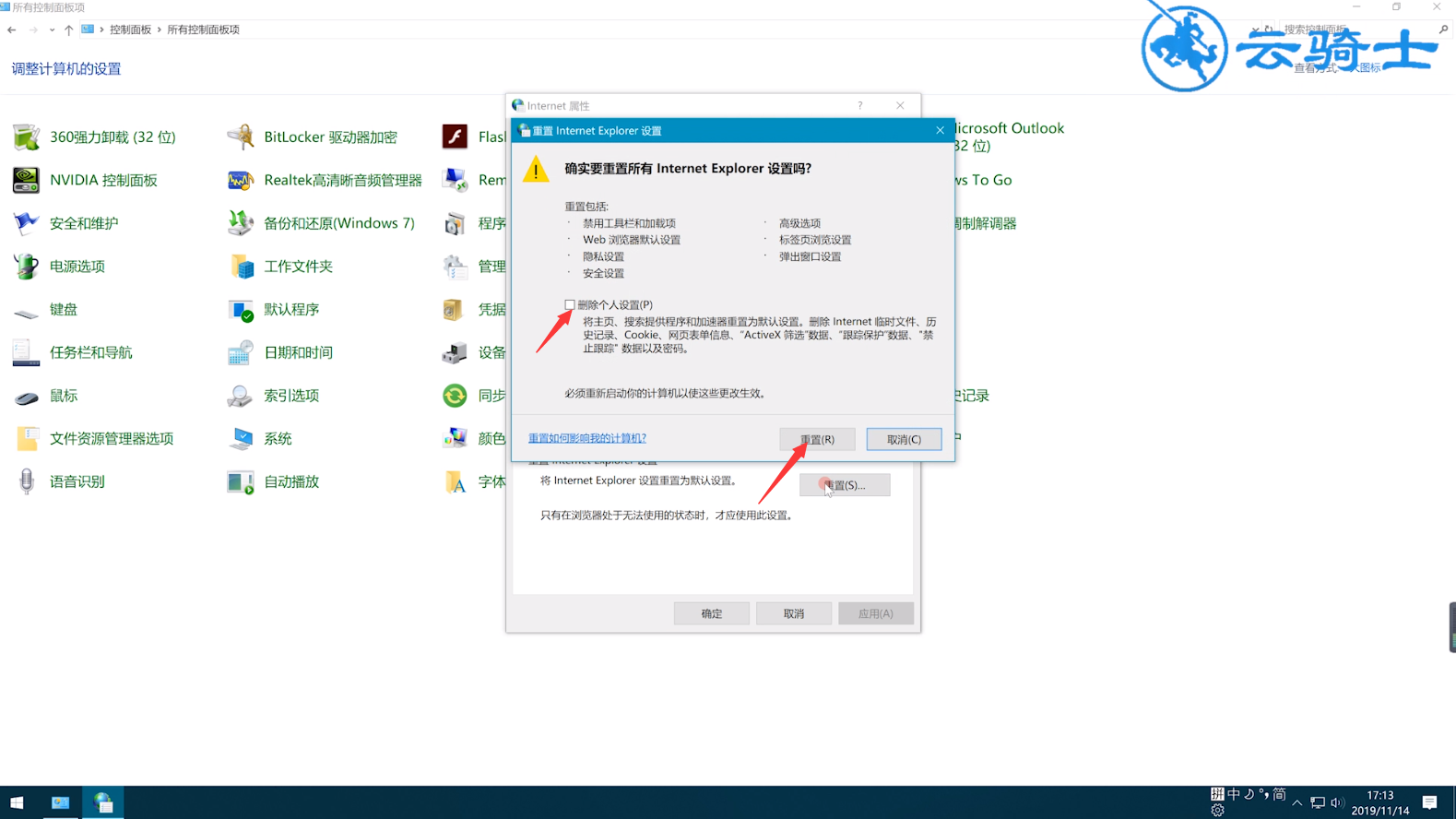Click the 取消(C) button
The image size is (1456, 819).
(x=904, y=439)
